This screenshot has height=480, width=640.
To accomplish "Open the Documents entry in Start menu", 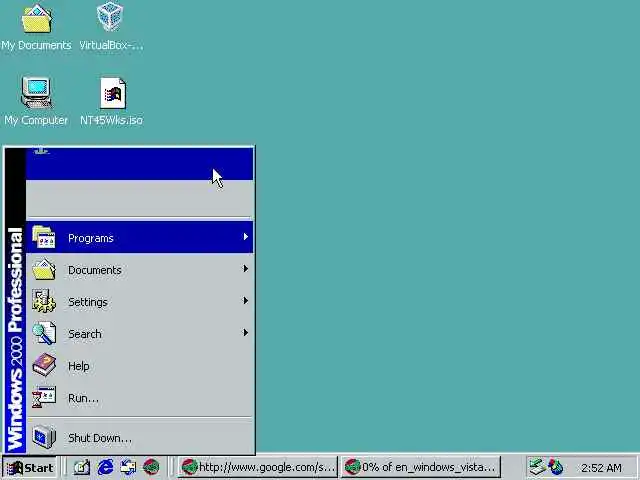I will click(x=140, y=269).
